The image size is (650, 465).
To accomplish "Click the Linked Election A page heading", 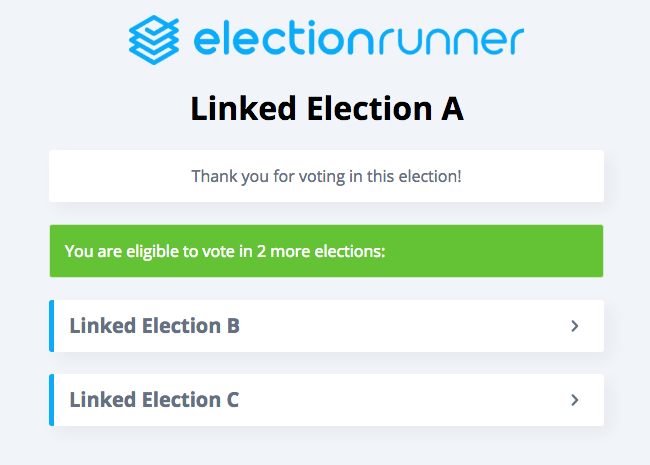I will 327,109.
